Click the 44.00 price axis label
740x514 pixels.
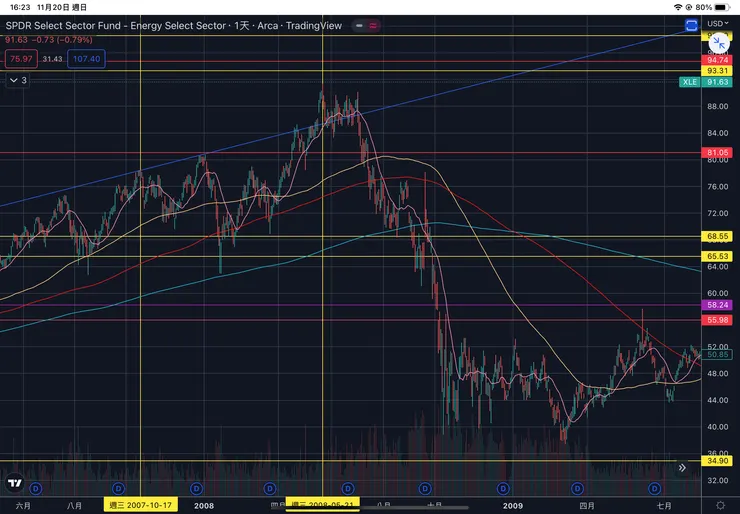(x=717, y=400)
